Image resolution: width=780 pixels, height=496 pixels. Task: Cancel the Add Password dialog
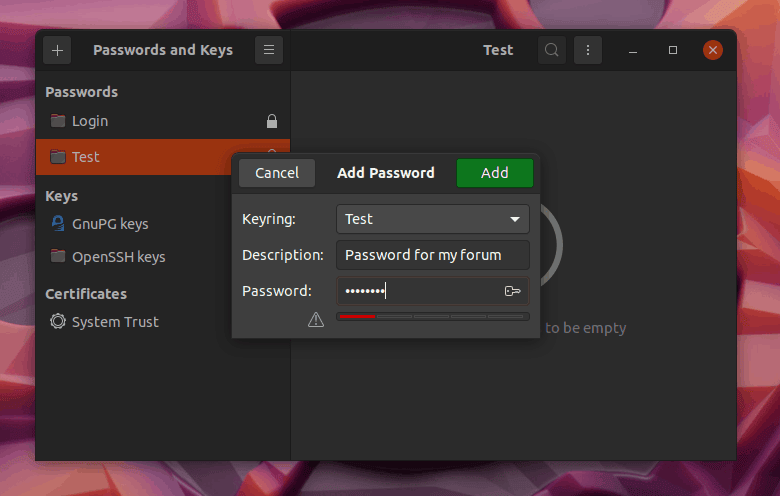coord(277,173)
